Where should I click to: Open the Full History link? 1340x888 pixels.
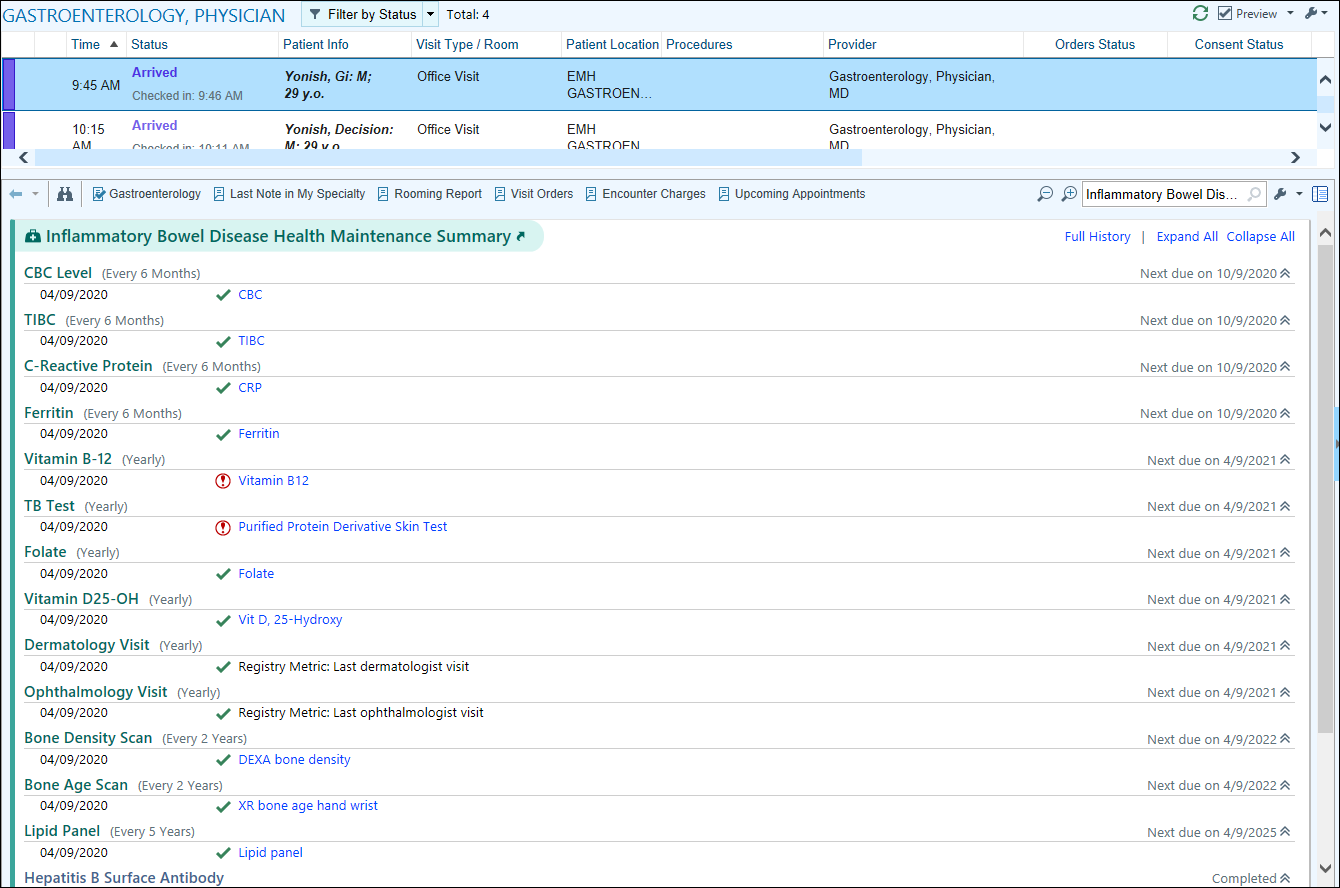1097,237
